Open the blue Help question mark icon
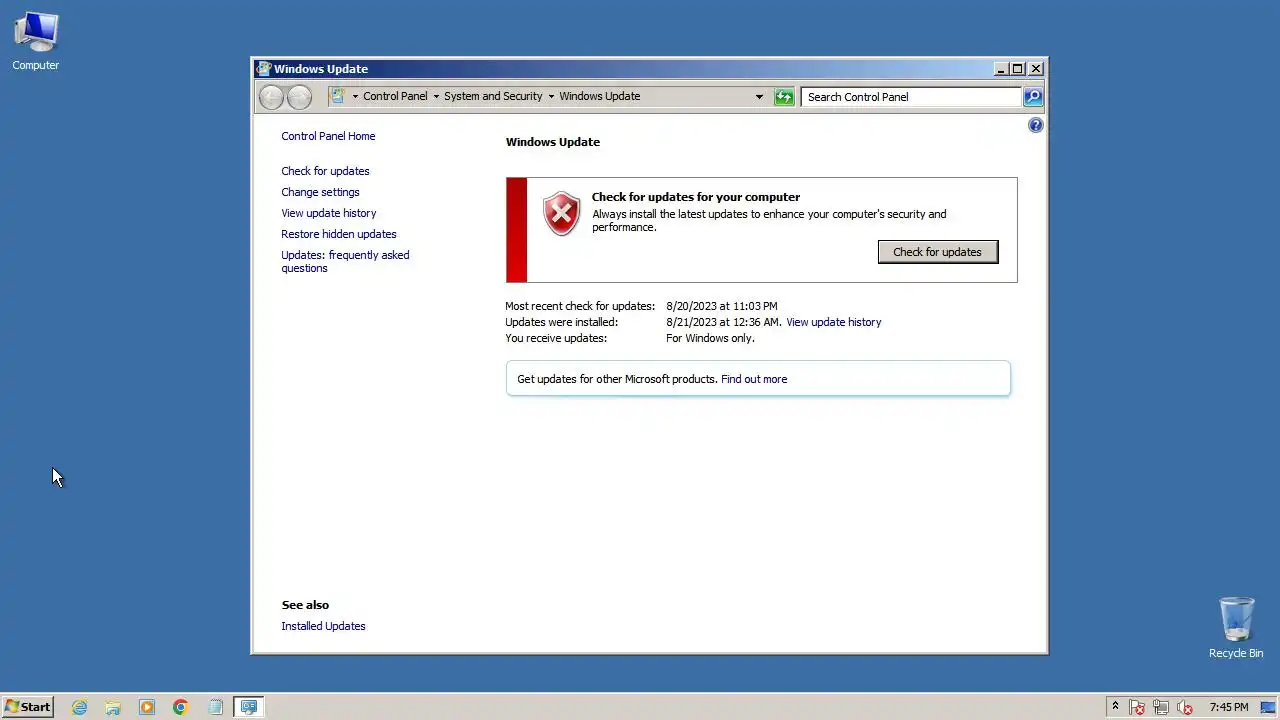The image size is (1280, 720). [1035, 125]
